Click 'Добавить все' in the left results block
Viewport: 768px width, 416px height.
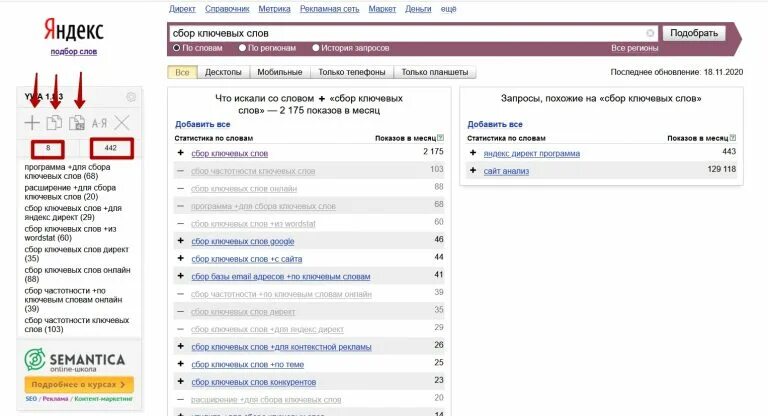(202, 124)
